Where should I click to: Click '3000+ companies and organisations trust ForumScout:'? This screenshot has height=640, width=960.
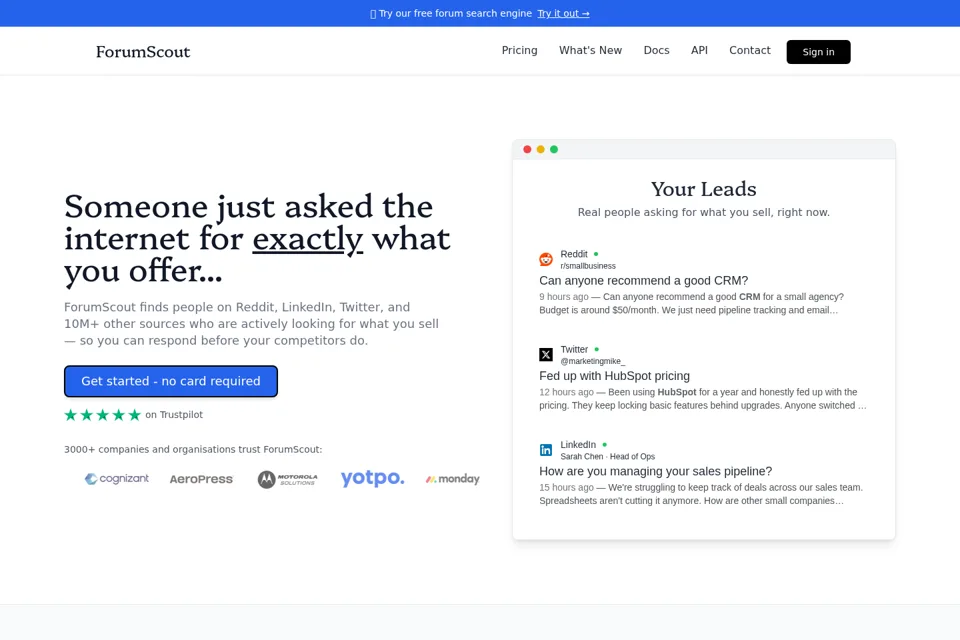click(193, 450)
